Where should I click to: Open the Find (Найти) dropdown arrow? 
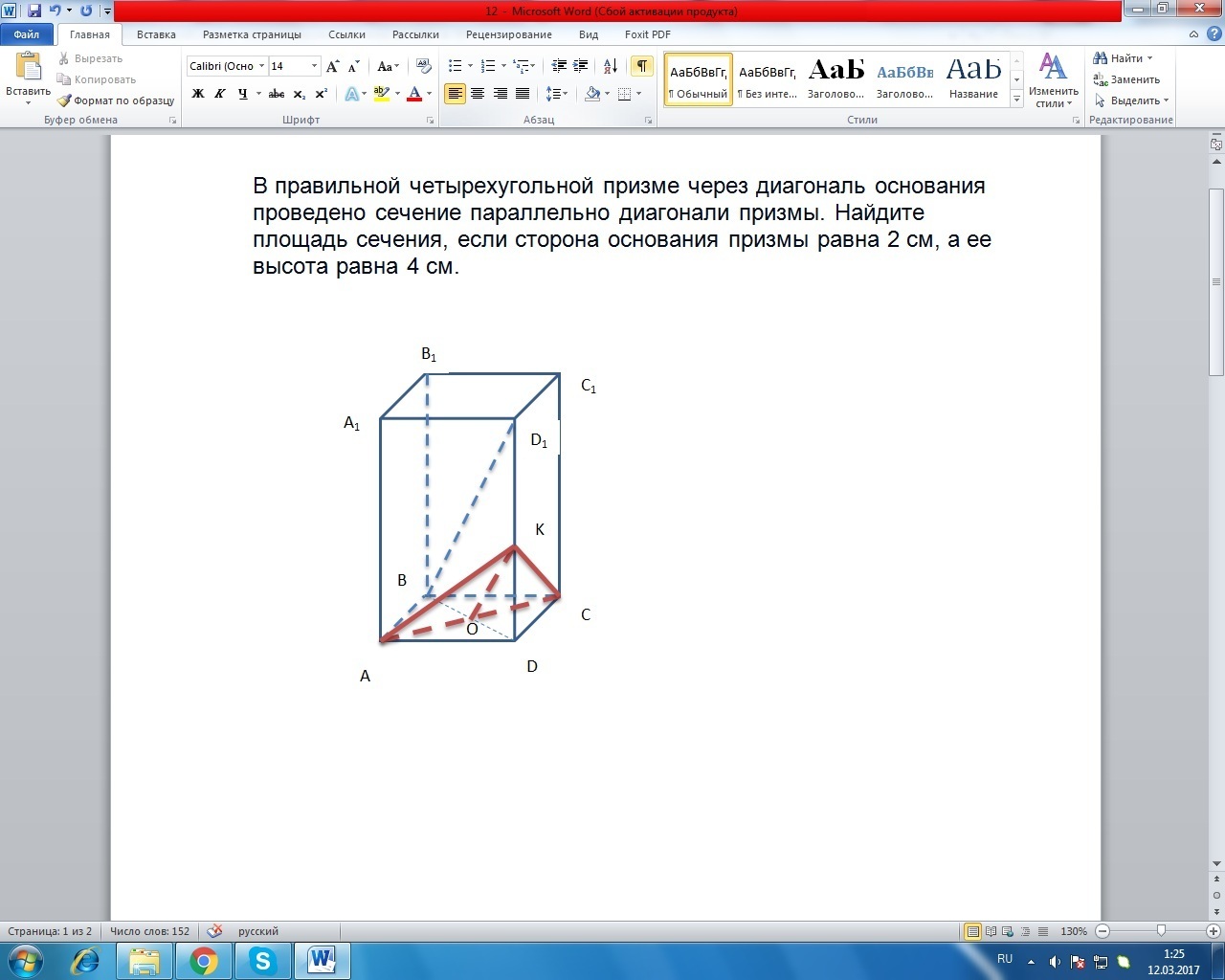pos(1149,58)
